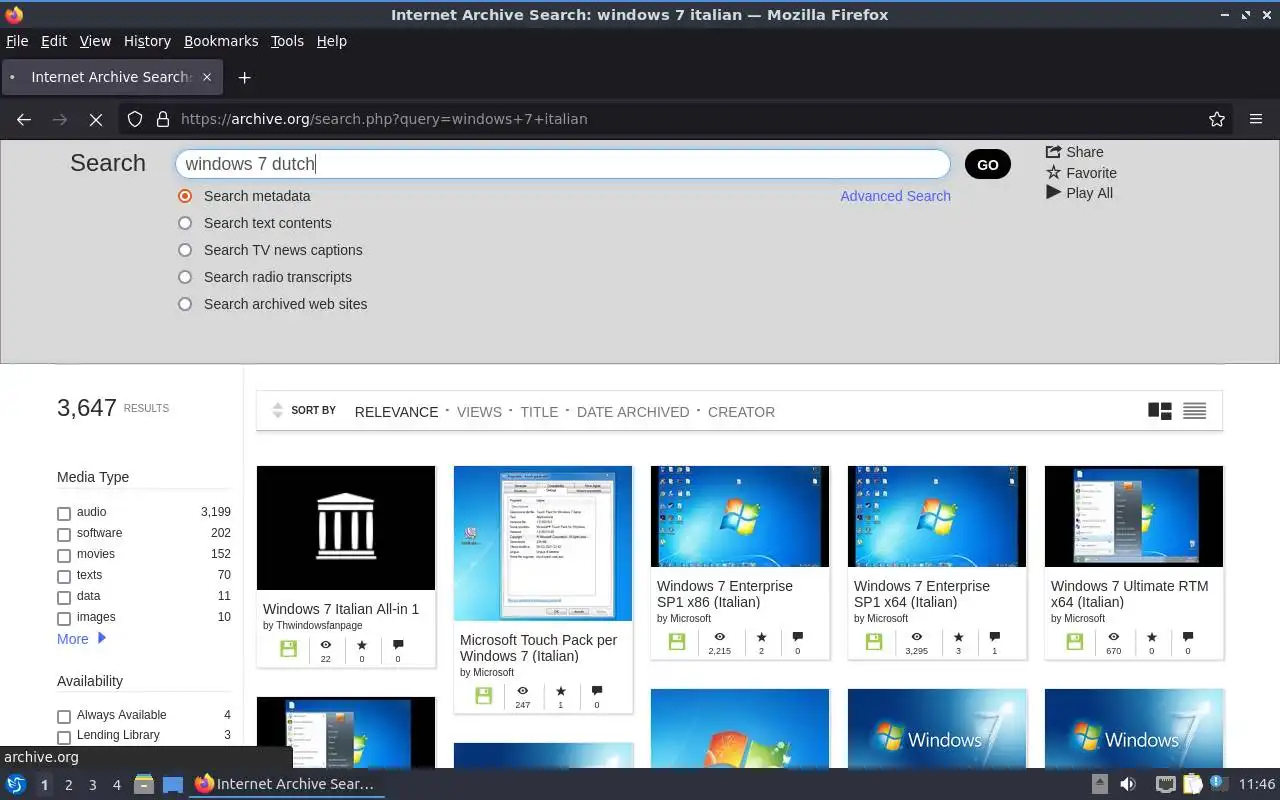Open the Firefox hamburger menu
The image size is (1280, 800).
pyautogui.click(x=1256, y=119)
